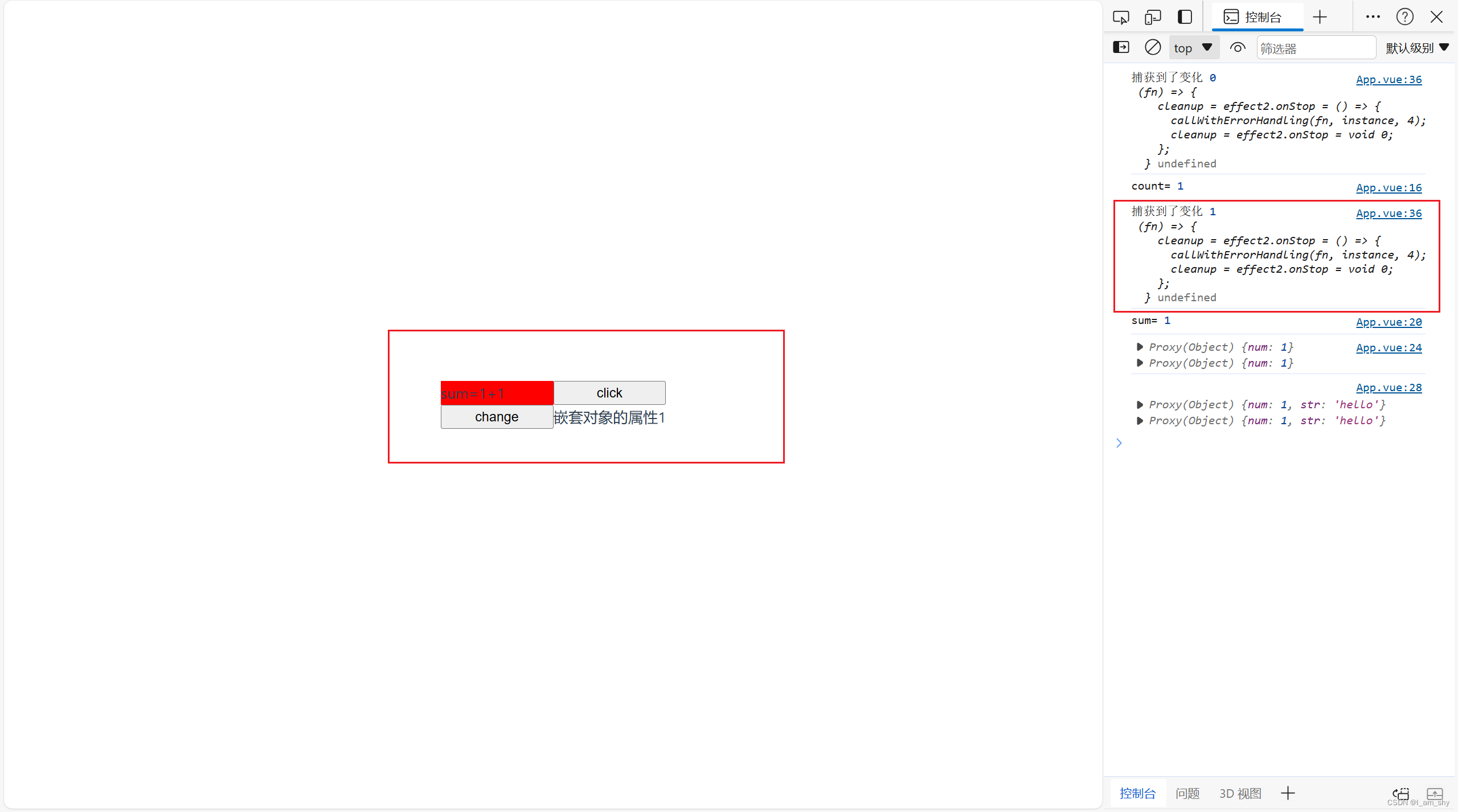The image size is (1458, 812).
Task: Click the 'change' button in the preview
Action: pyautogui.click(x=497, y=418)
